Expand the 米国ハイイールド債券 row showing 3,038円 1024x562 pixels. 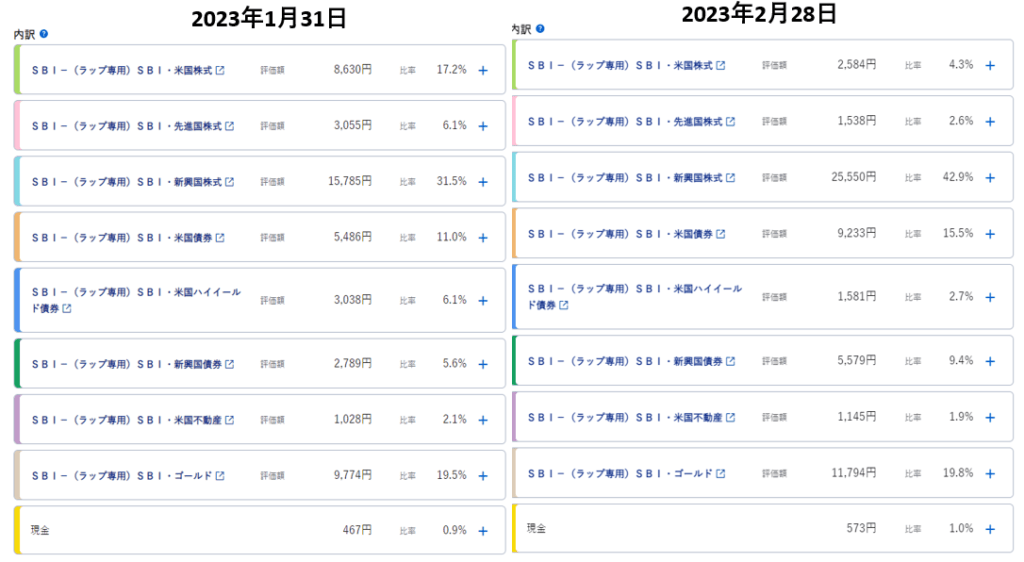483,301
